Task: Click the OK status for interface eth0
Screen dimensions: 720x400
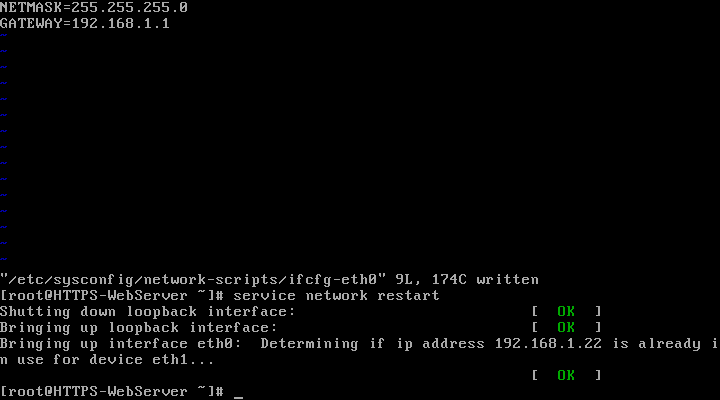Action: [566, 375]
